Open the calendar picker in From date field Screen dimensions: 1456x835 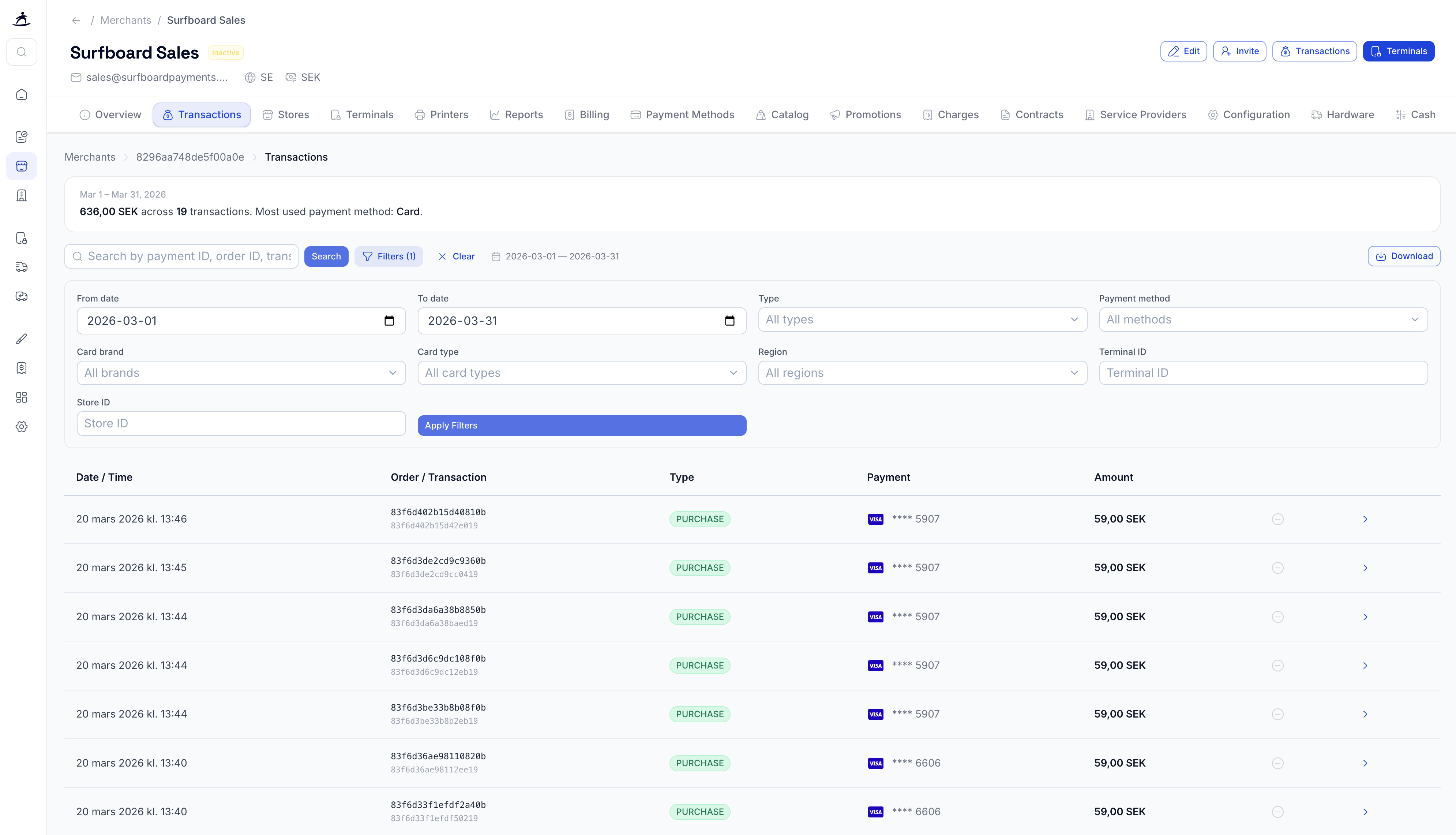[390, 321]
